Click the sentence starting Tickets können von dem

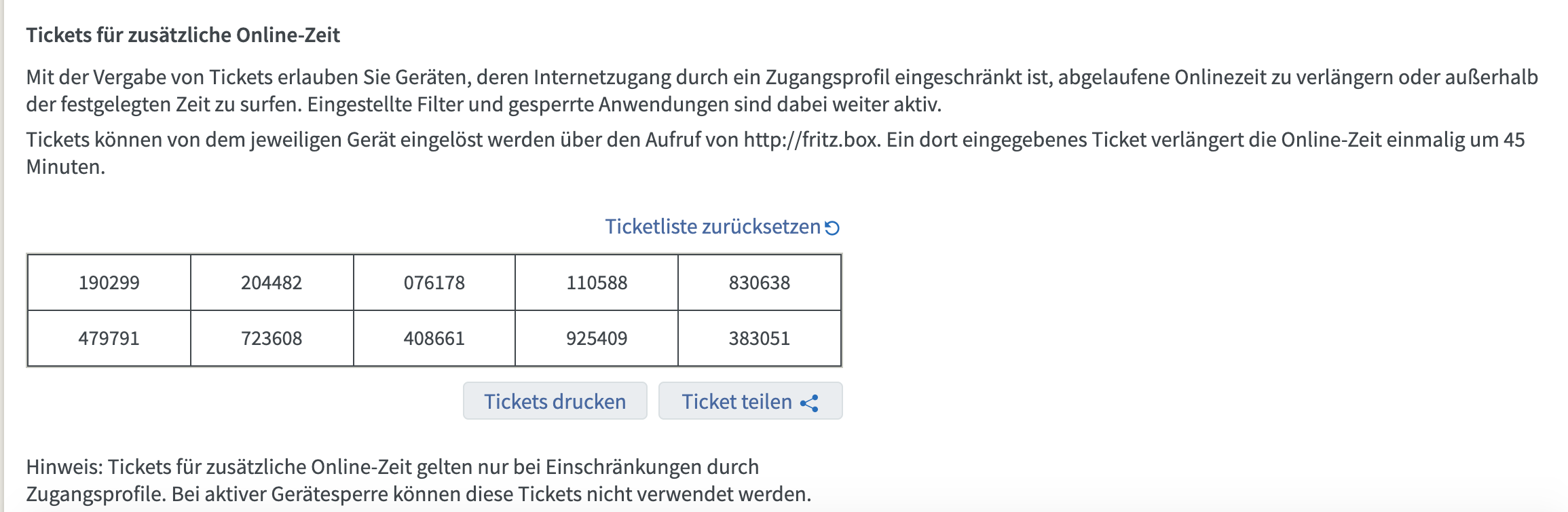pos(775,153)
